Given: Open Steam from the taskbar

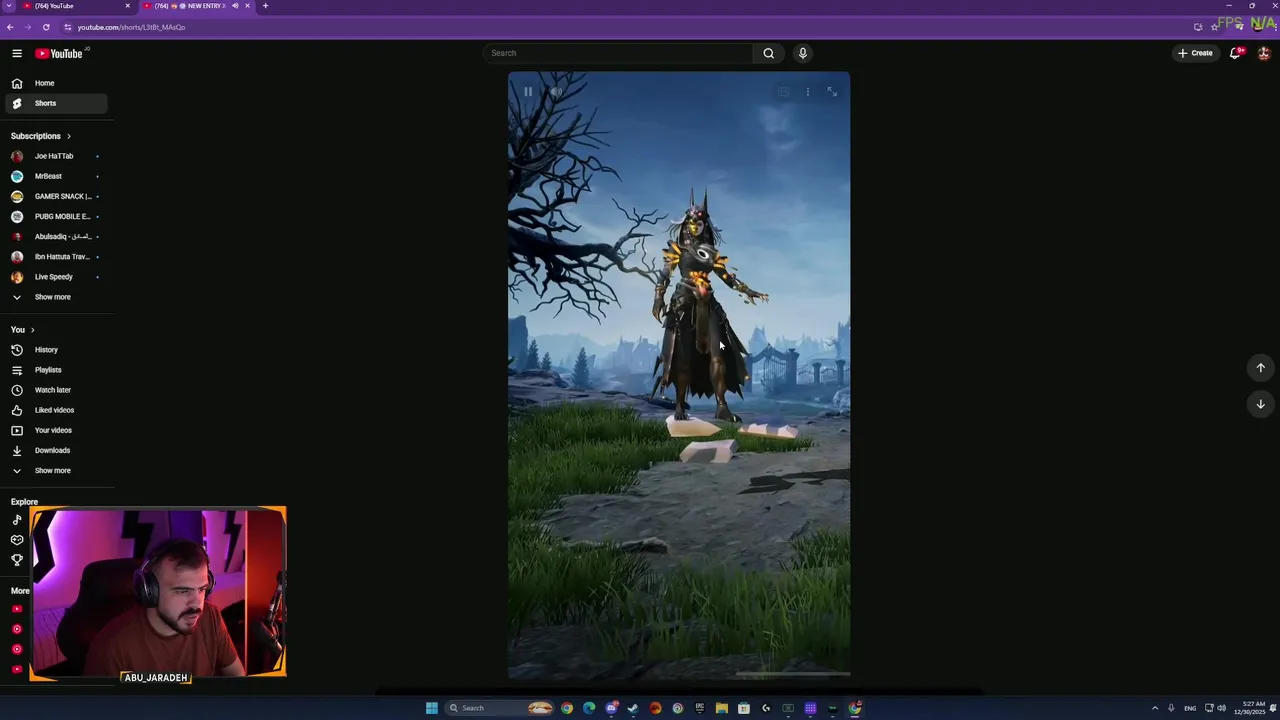Looking at the screenshot, I should click(x=633, y=708).
